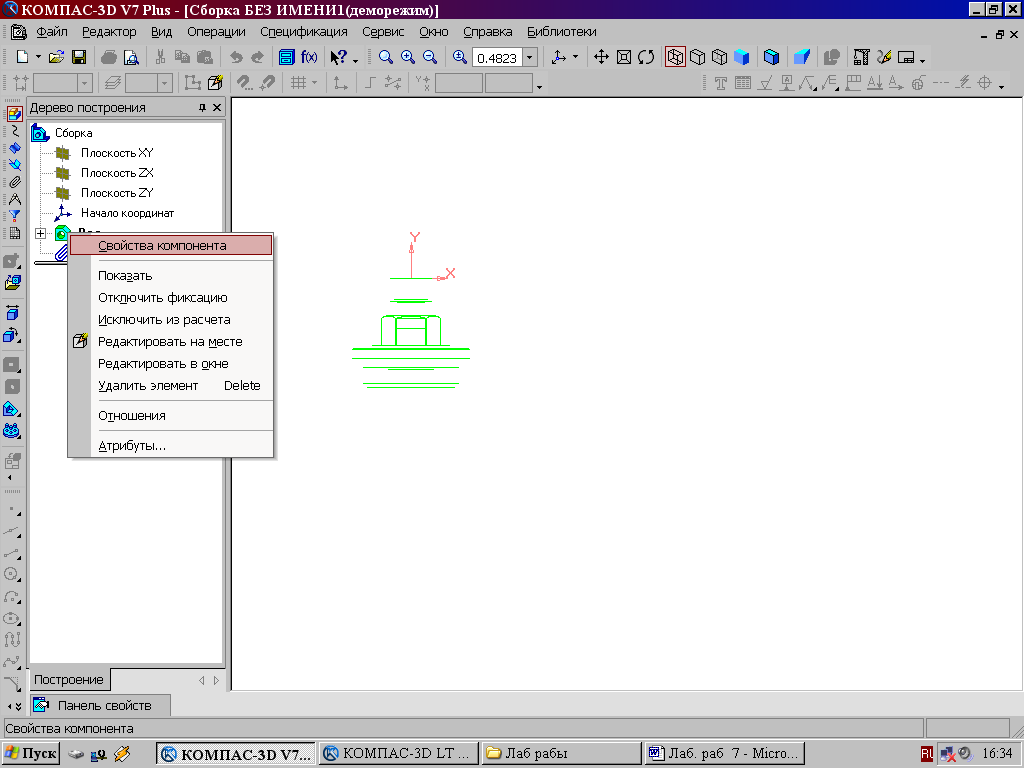Open the toolbar options arrow after window-layout icon
This screenshot has width=1024, height=768.
923,60
